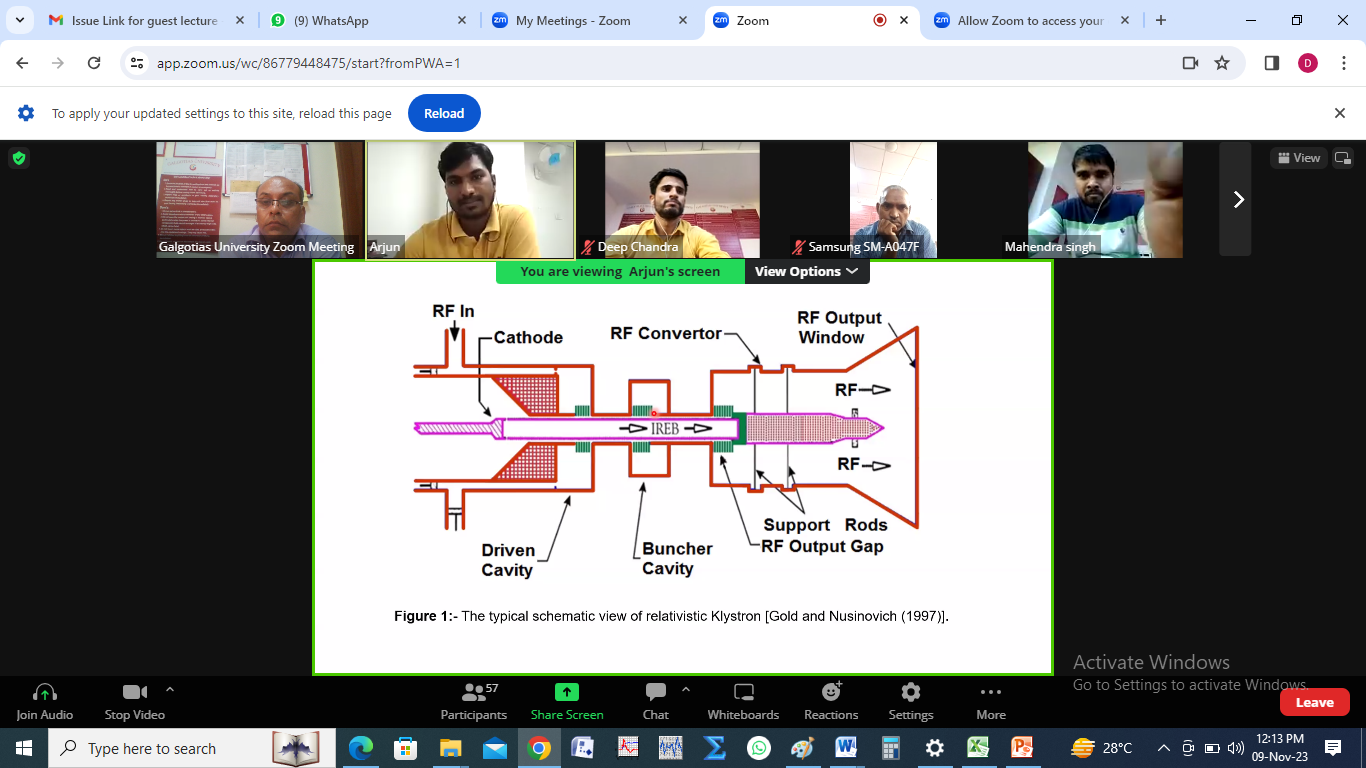This screenshot has width=1366, height=768.
Task: Select Deep Chandra's video thumbnail
Action: 667,200
